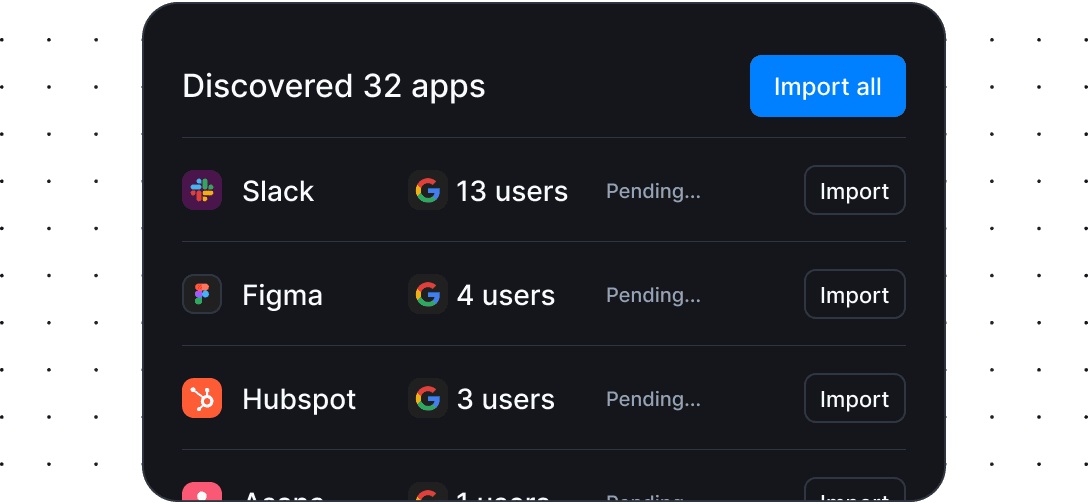Import the Figma app
The width and height of the screenshot is (1088, 504).
click(x=854, y=295)
